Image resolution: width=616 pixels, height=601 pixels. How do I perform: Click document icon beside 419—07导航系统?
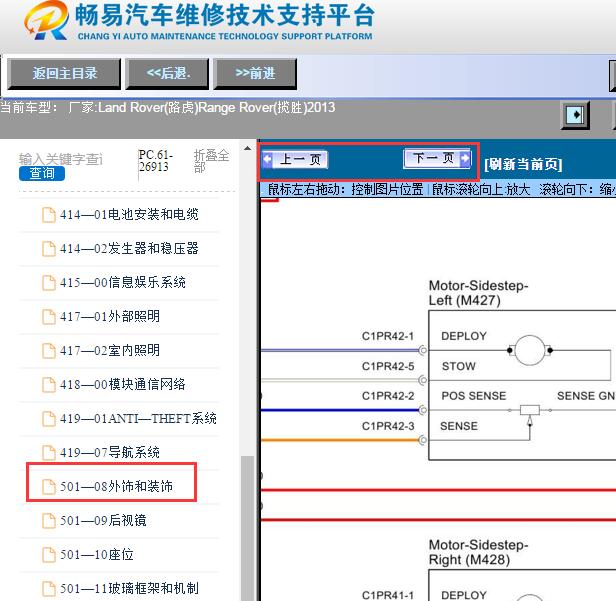click(49, 453)
